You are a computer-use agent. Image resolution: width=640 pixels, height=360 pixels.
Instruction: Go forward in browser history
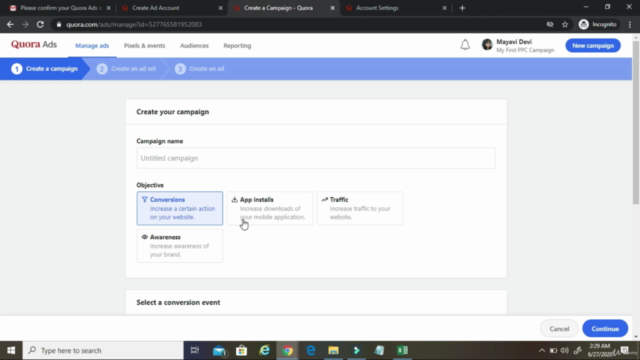point(25,24)
